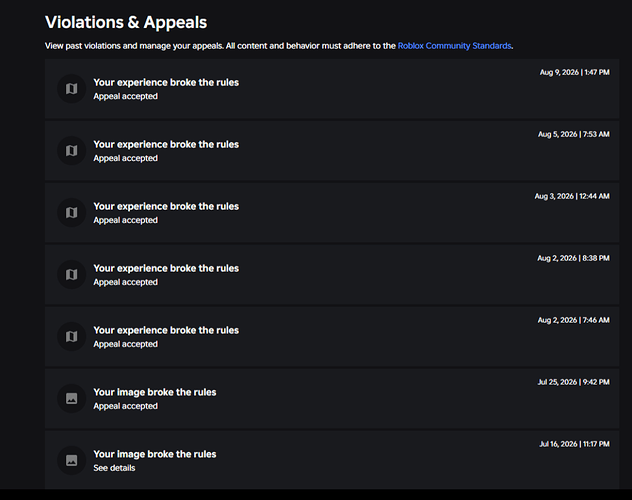Viewport: 632px width, 500px height.
Task: Click Appeal accepted on the 7:46 AM violation
Action: [x=125, y=344]
